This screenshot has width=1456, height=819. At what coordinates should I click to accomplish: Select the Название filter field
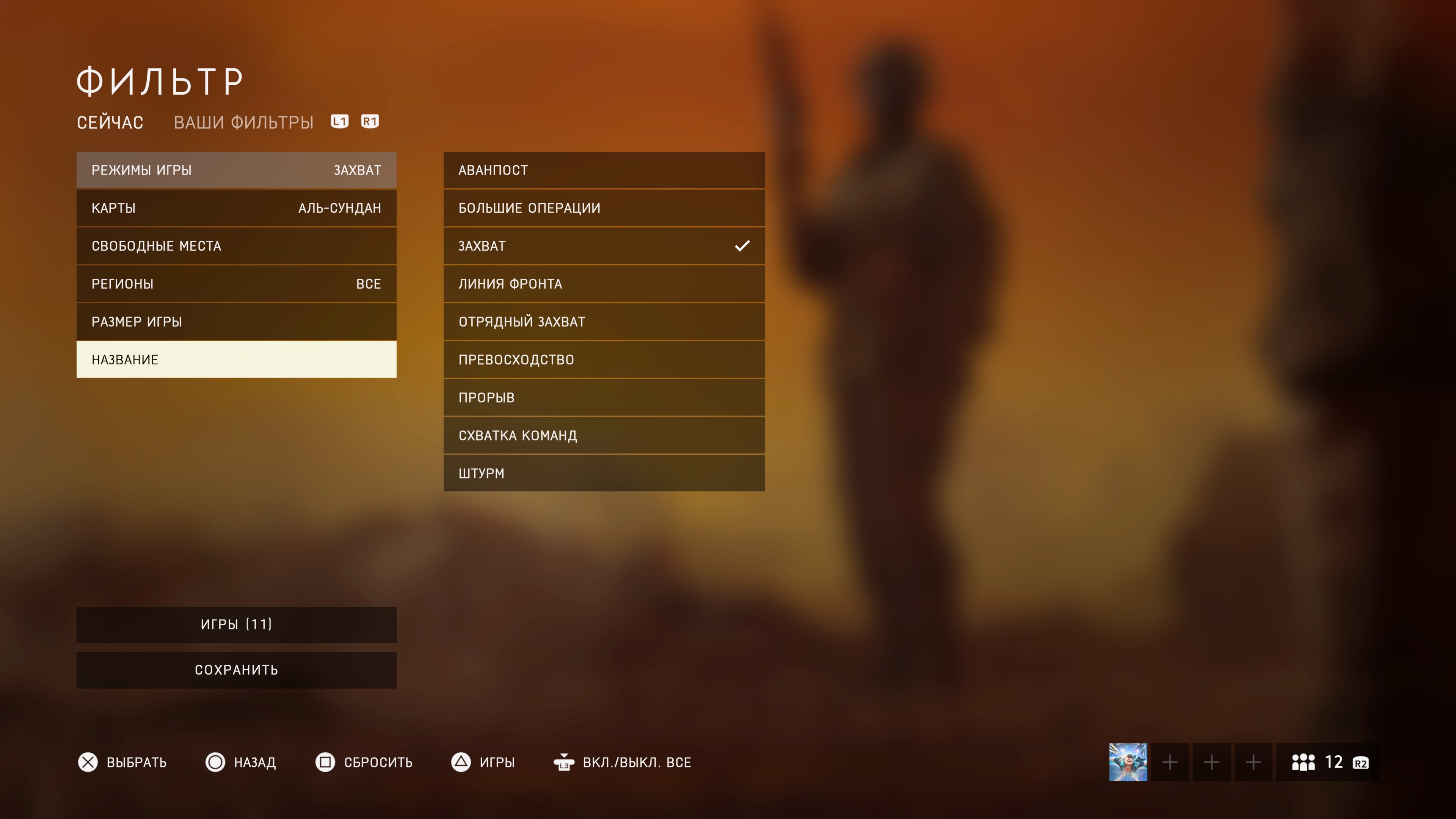236,359
